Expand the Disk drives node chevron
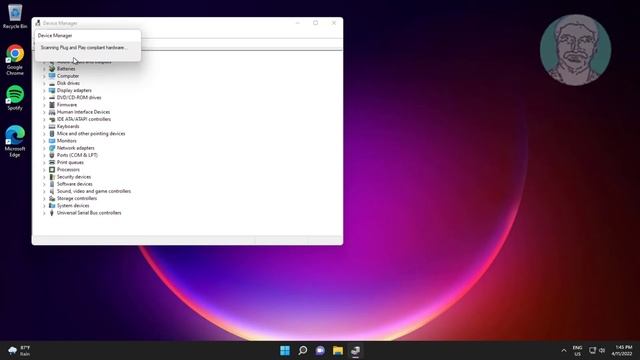This screenshot has width=640, height=360. tap(44, 83)
